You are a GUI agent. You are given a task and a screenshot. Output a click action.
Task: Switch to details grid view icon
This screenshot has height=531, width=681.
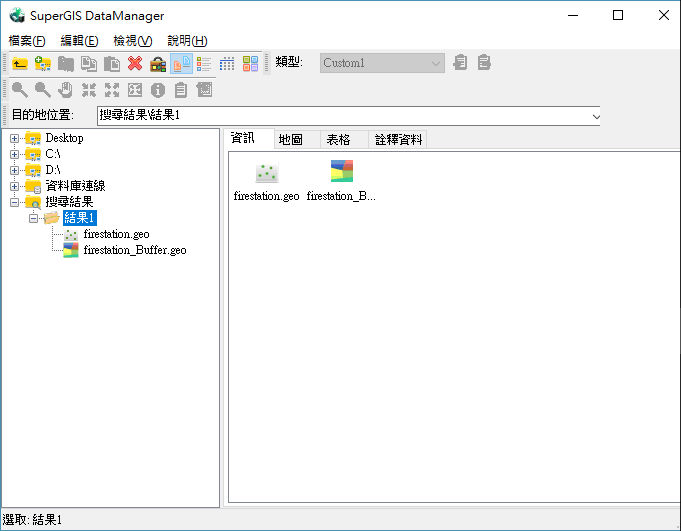[227, 64]
